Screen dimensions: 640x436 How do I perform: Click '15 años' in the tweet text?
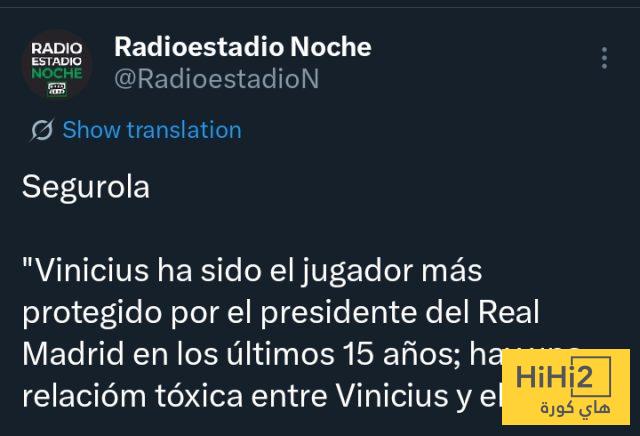(x=402, y=353)
